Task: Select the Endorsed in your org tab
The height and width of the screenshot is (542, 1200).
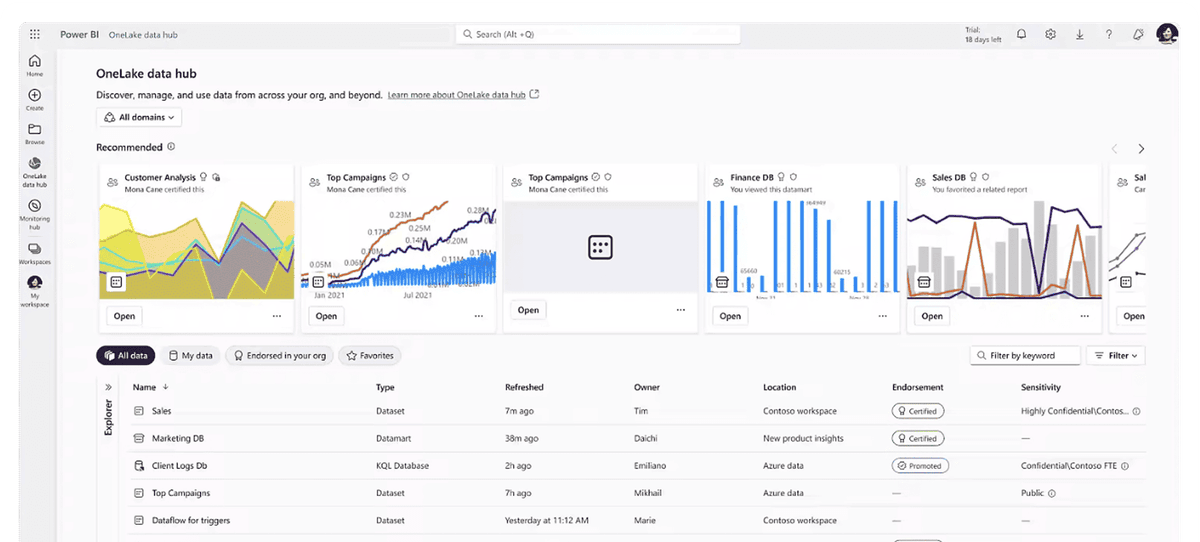Action: tap(279, 355)
